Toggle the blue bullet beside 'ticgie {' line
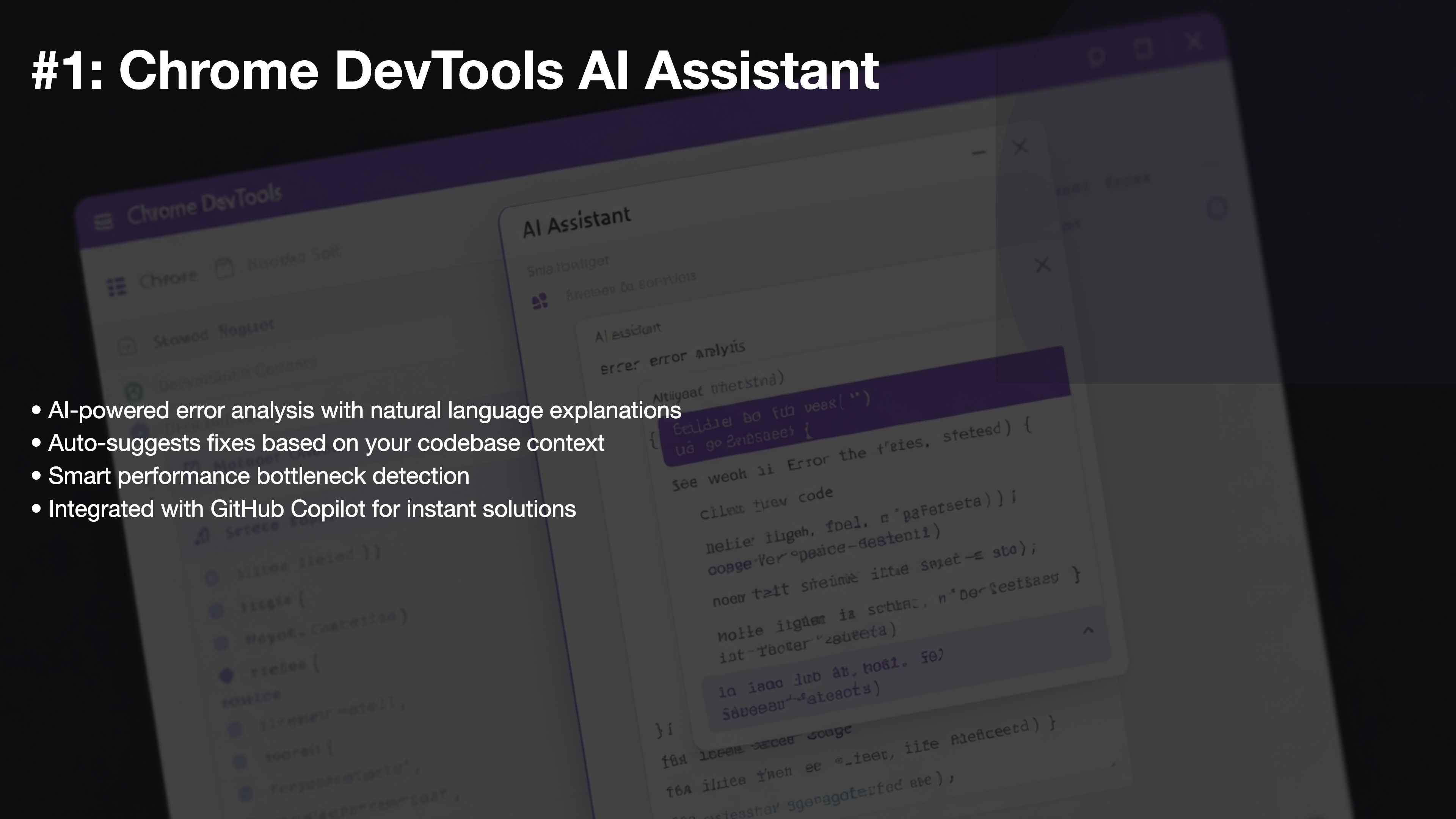The image size is (1456, 819). [217, 610]
